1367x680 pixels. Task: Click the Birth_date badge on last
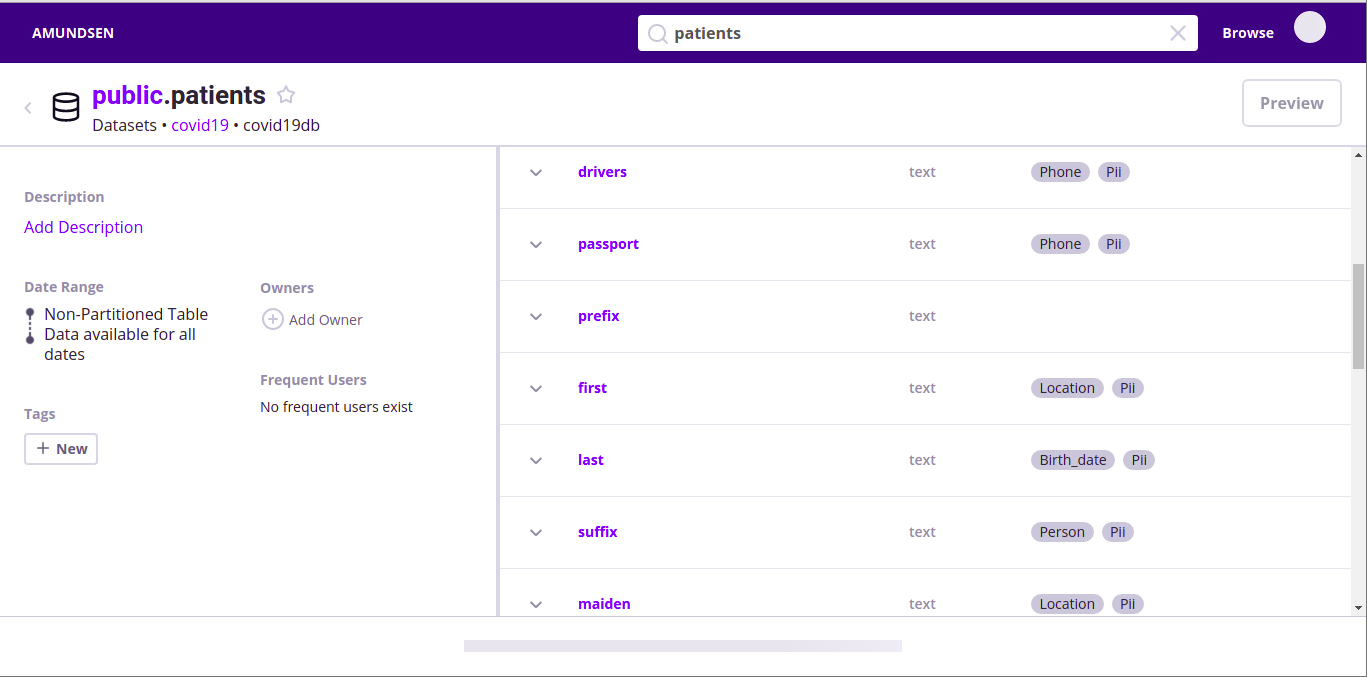1072,460
